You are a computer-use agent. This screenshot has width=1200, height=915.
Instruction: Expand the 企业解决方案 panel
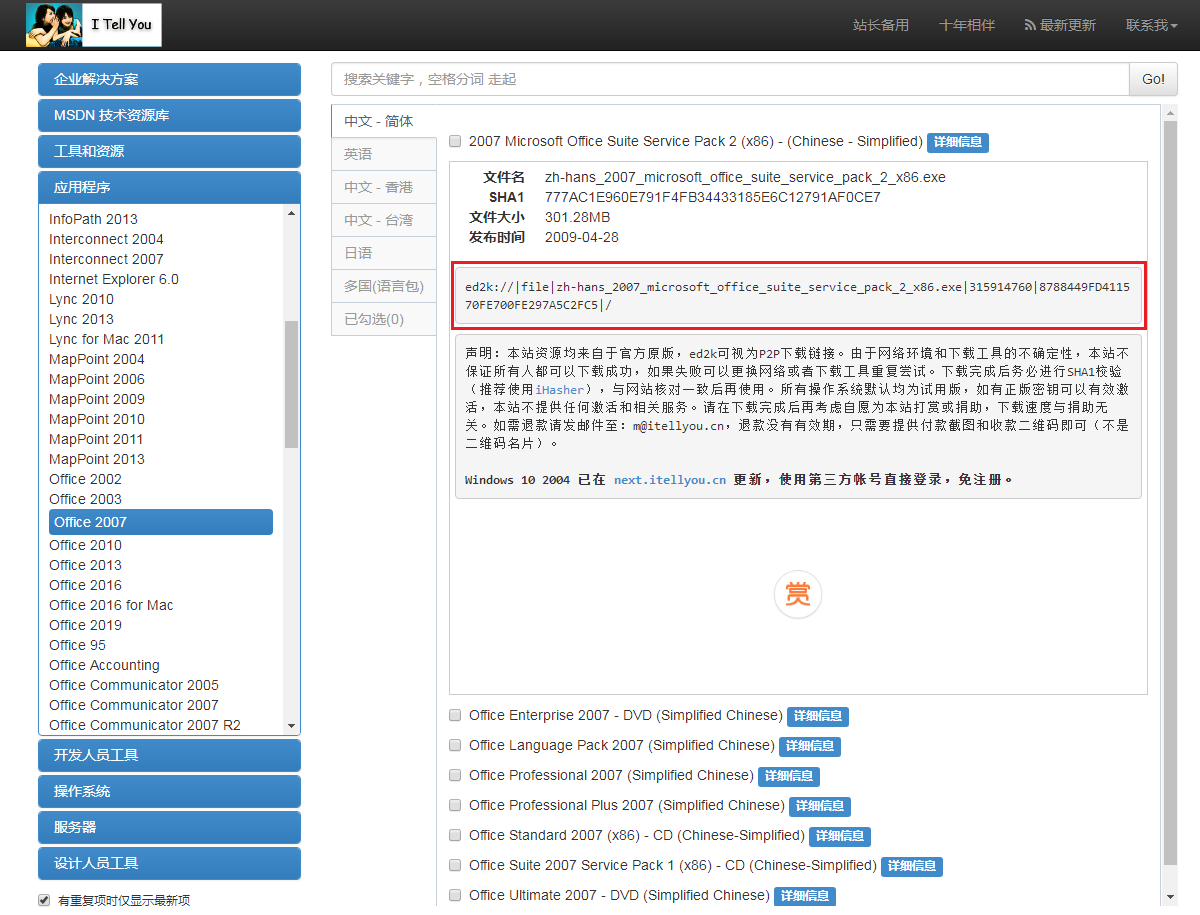[169, 79]
